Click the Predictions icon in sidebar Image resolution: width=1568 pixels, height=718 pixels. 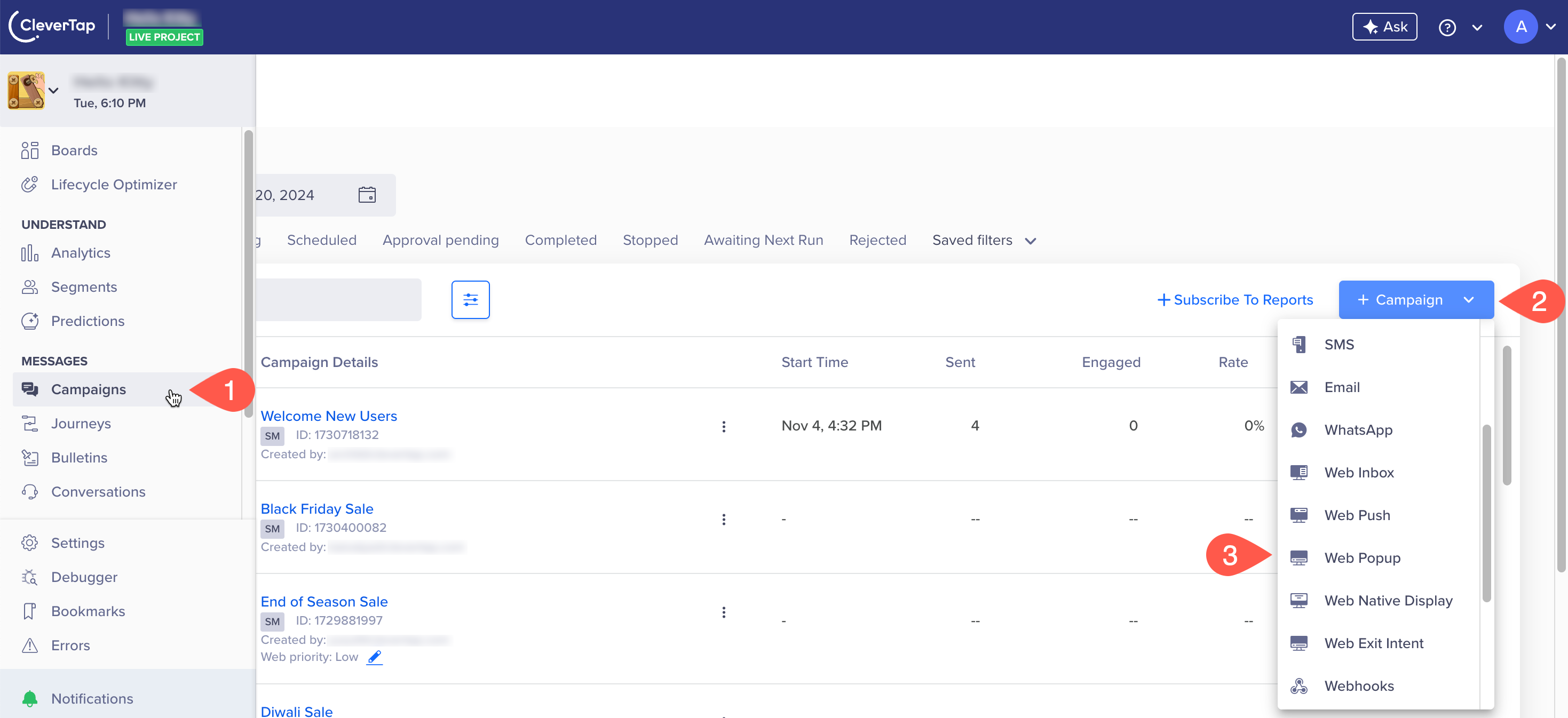[30, 320]
